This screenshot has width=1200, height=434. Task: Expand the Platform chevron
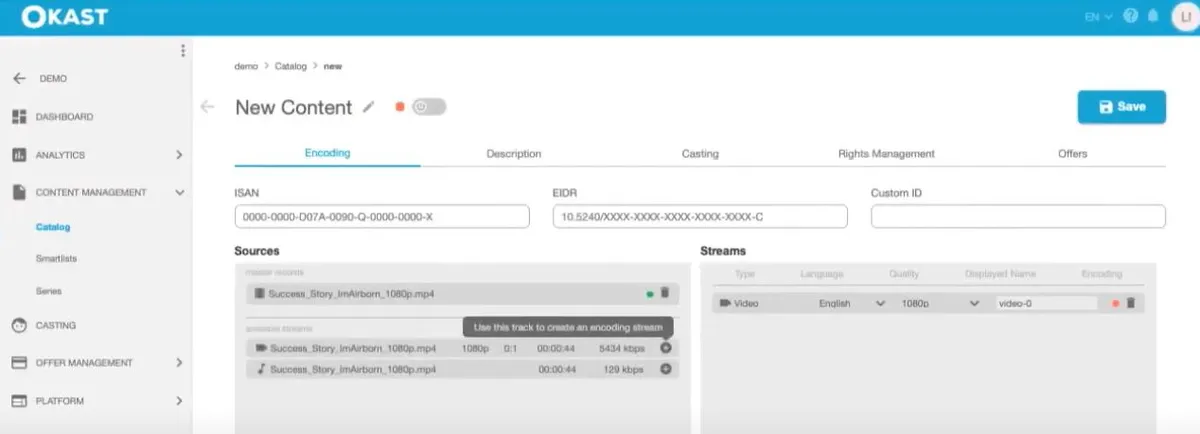point(179,401)
